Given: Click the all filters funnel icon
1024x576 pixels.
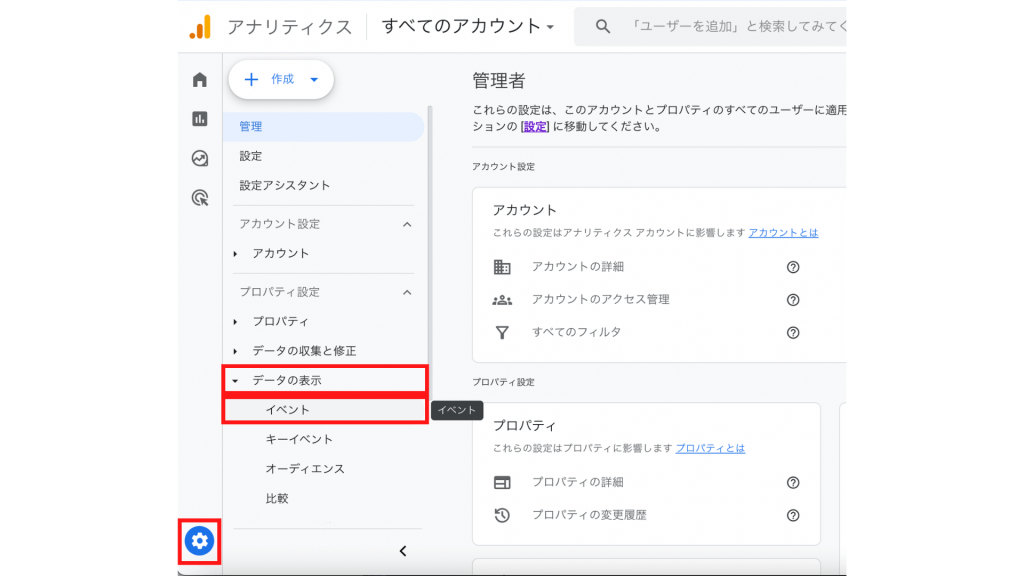Looking at the screenshot, I should coord(502,332).
